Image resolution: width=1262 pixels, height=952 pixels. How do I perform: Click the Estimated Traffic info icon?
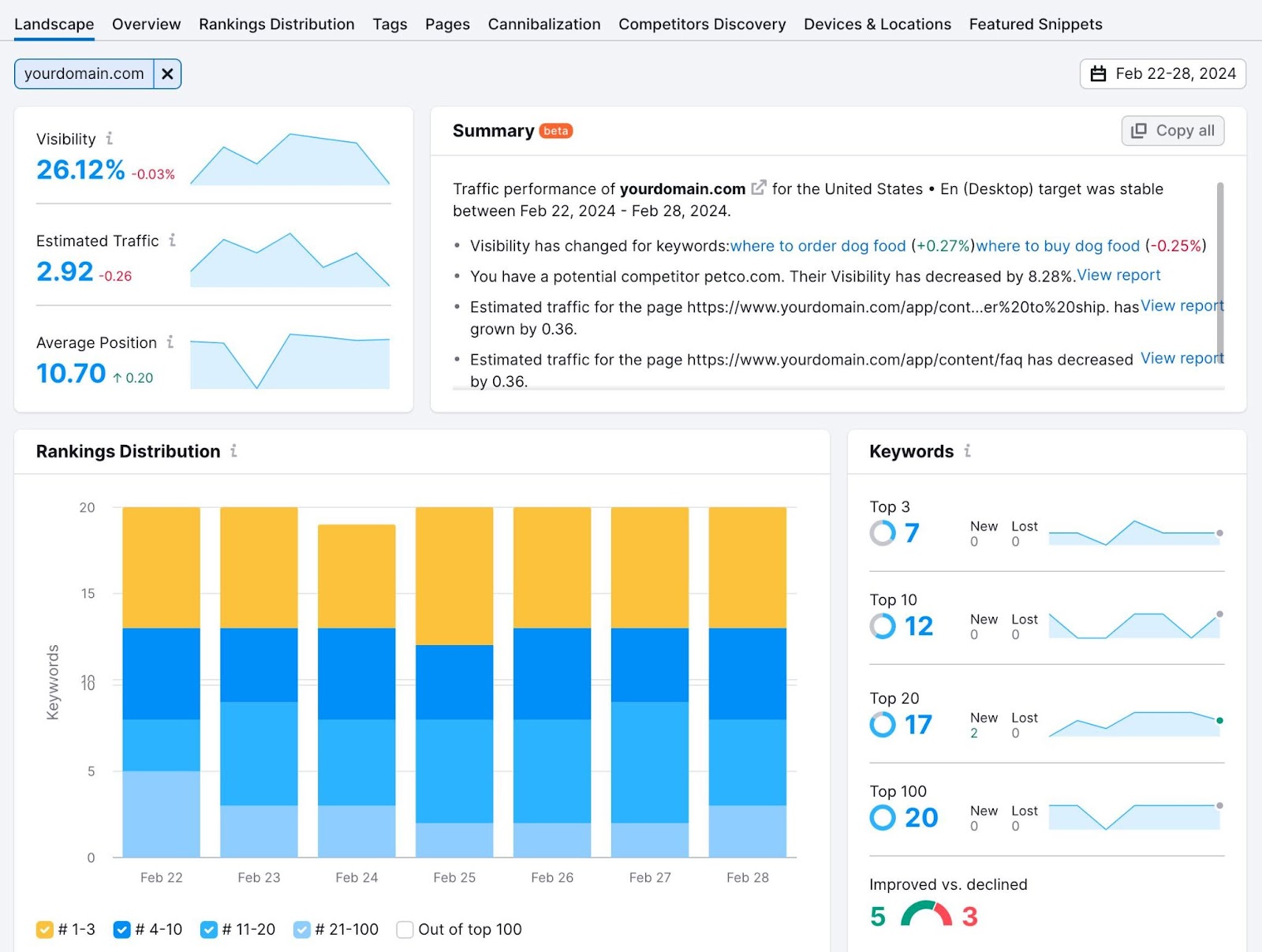pos(173,241)
